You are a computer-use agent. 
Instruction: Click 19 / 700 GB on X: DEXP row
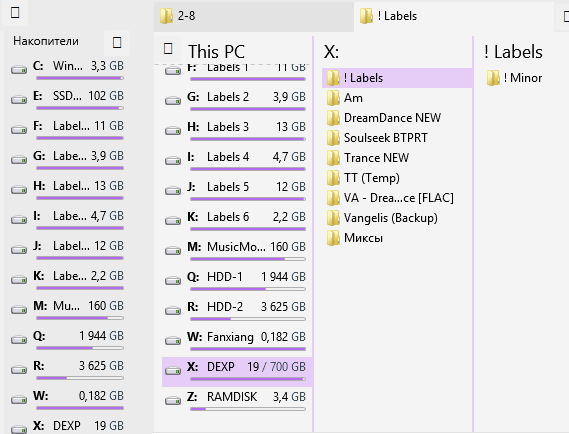(277, 367)
